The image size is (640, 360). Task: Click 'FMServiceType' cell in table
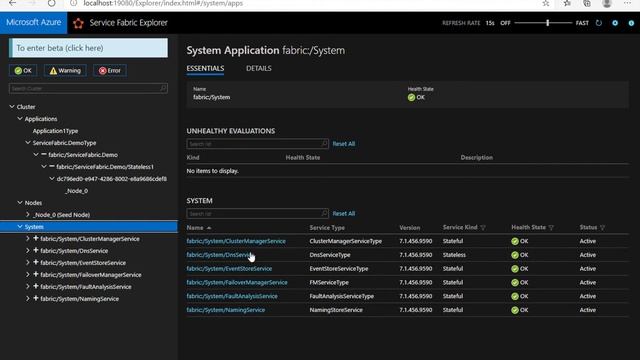pos(329,282)
